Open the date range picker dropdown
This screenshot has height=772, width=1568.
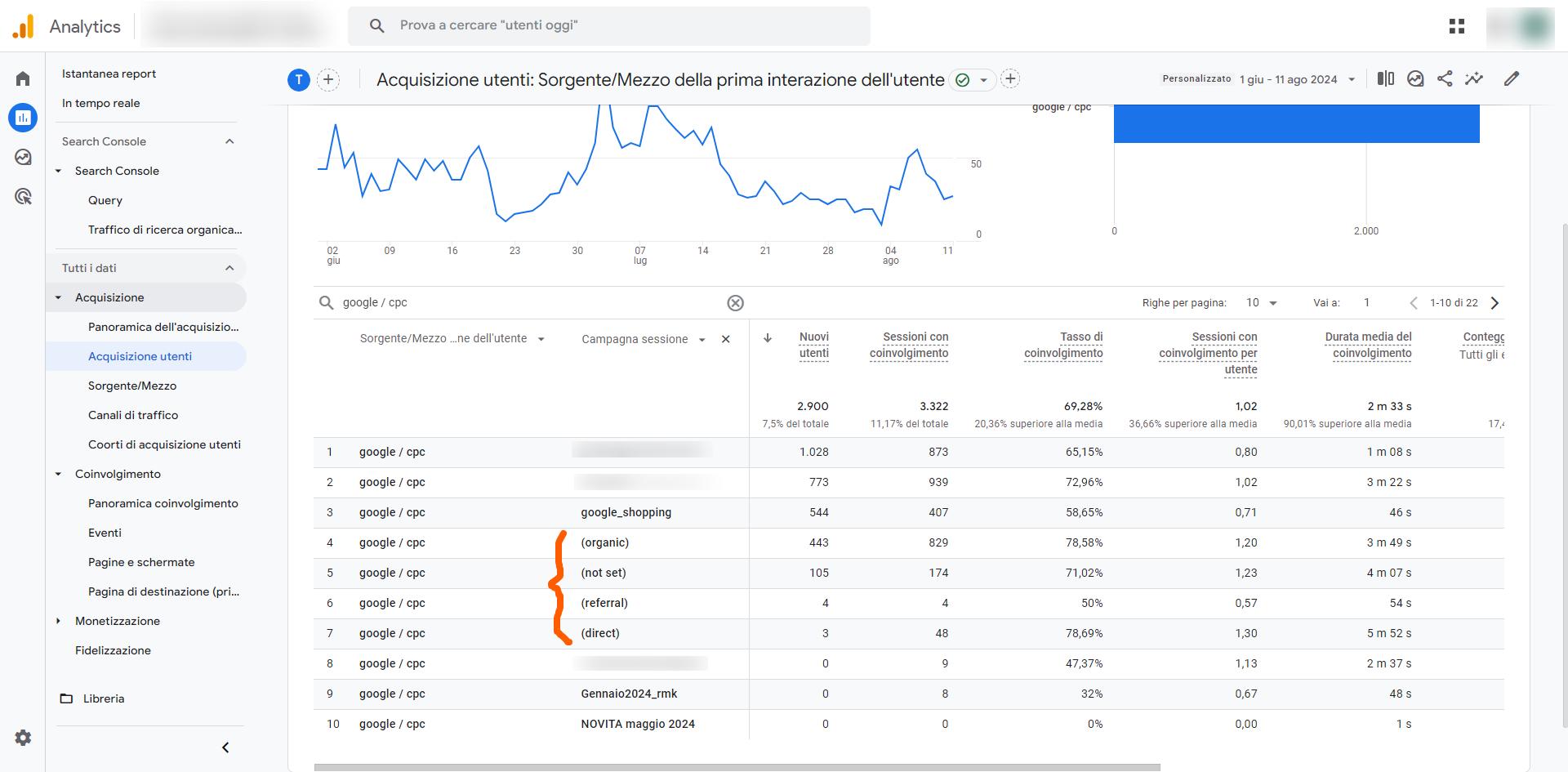click(x=1297, y=79)
